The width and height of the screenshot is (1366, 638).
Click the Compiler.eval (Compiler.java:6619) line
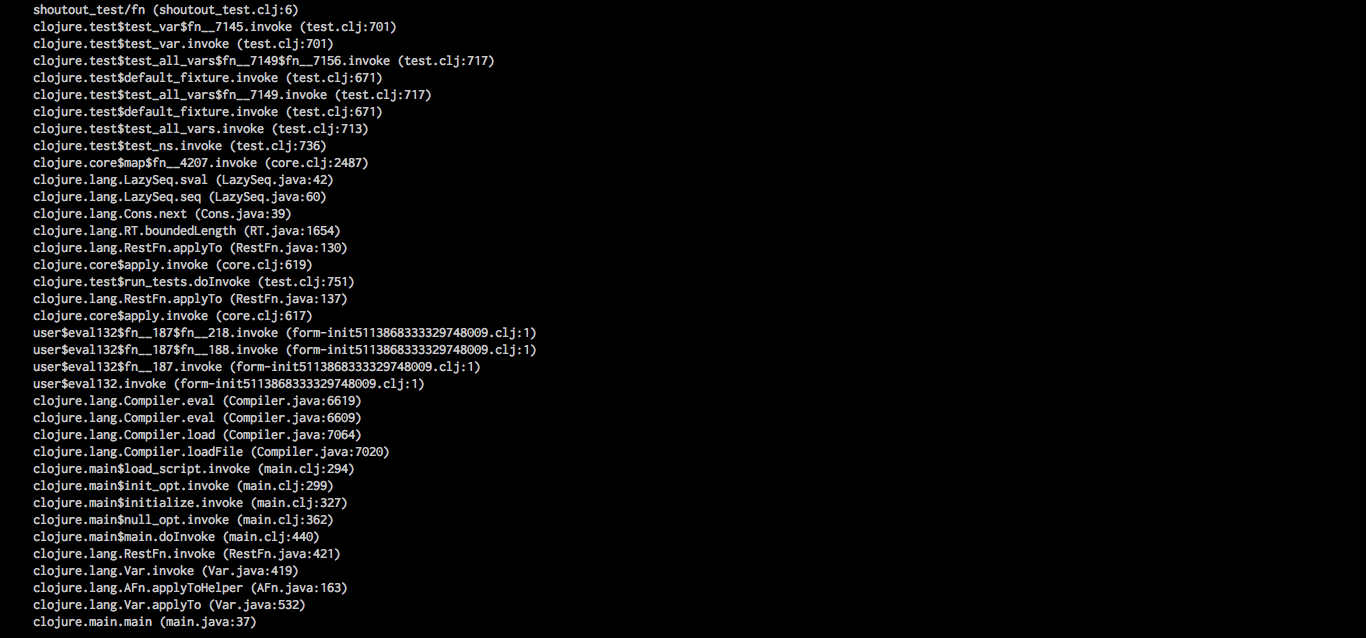pos(197,401)
